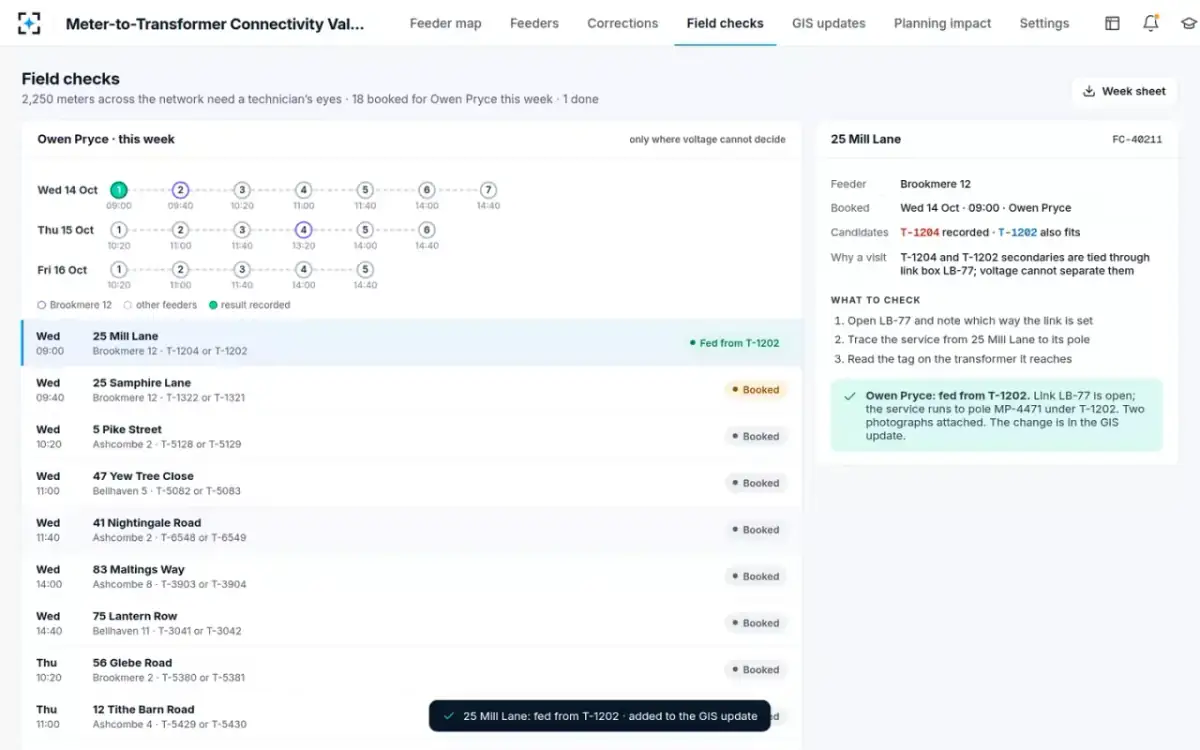Click the T-1202 candidate in detail panel
The height and width of the screenshot is (750, 1200).
[1017, 232]
